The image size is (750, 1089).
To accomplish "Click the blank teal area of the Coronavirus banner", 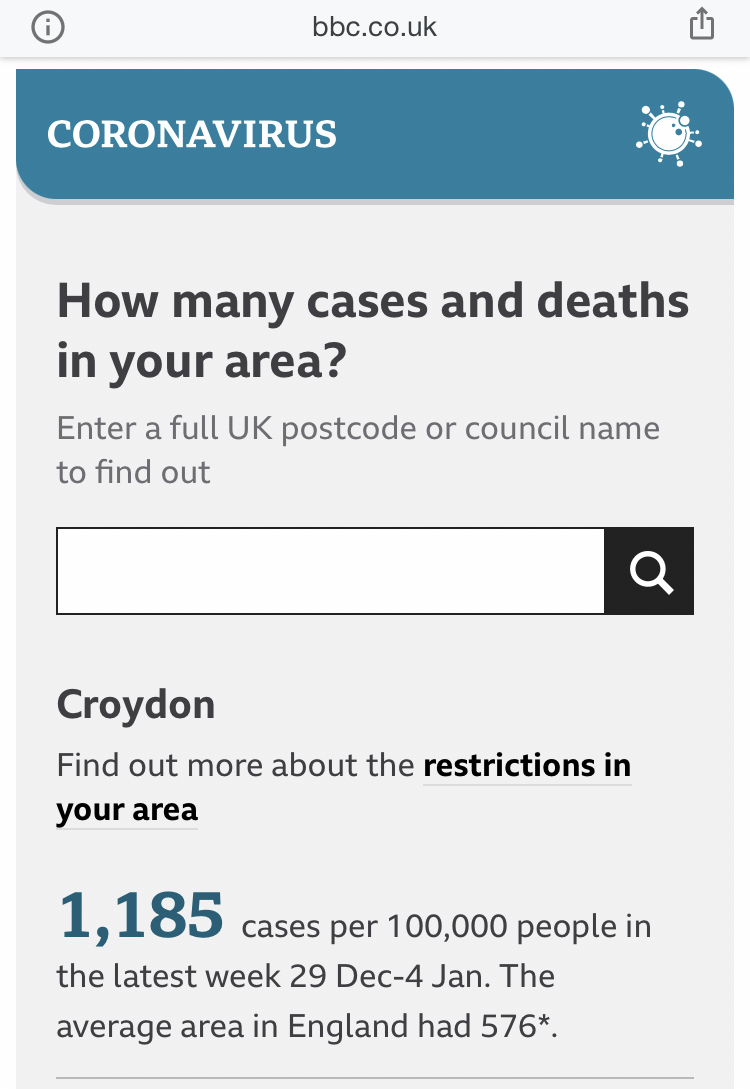I will coord(480,135).
